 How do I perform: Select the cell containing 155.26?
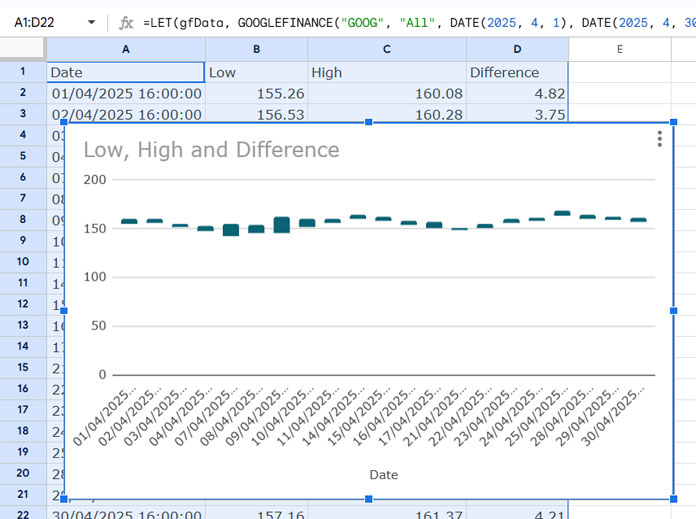pos(257,94)
